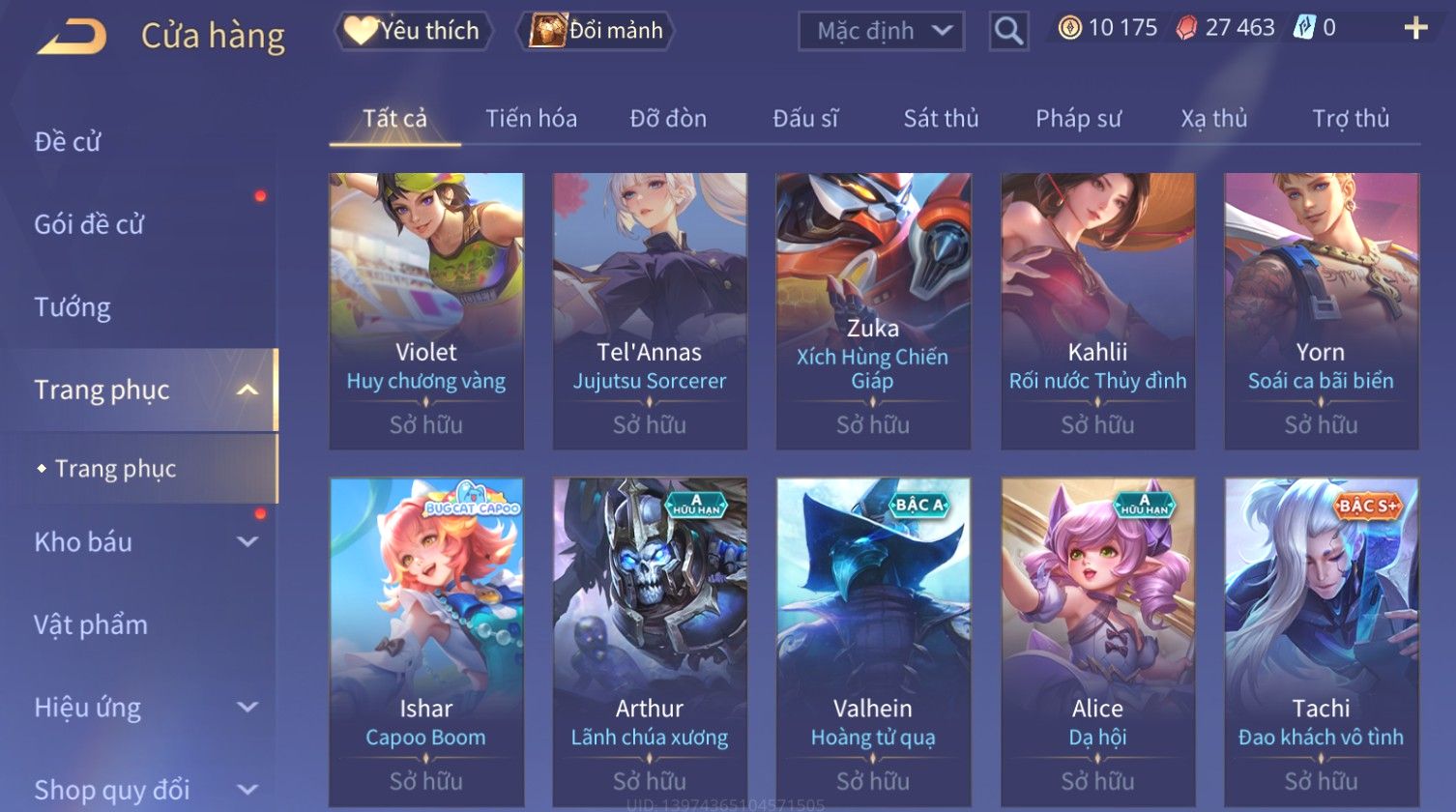This screenshot has height=812, width=1456.
Task: Open the search magnifier icon
Action: tap(1008, 32)
